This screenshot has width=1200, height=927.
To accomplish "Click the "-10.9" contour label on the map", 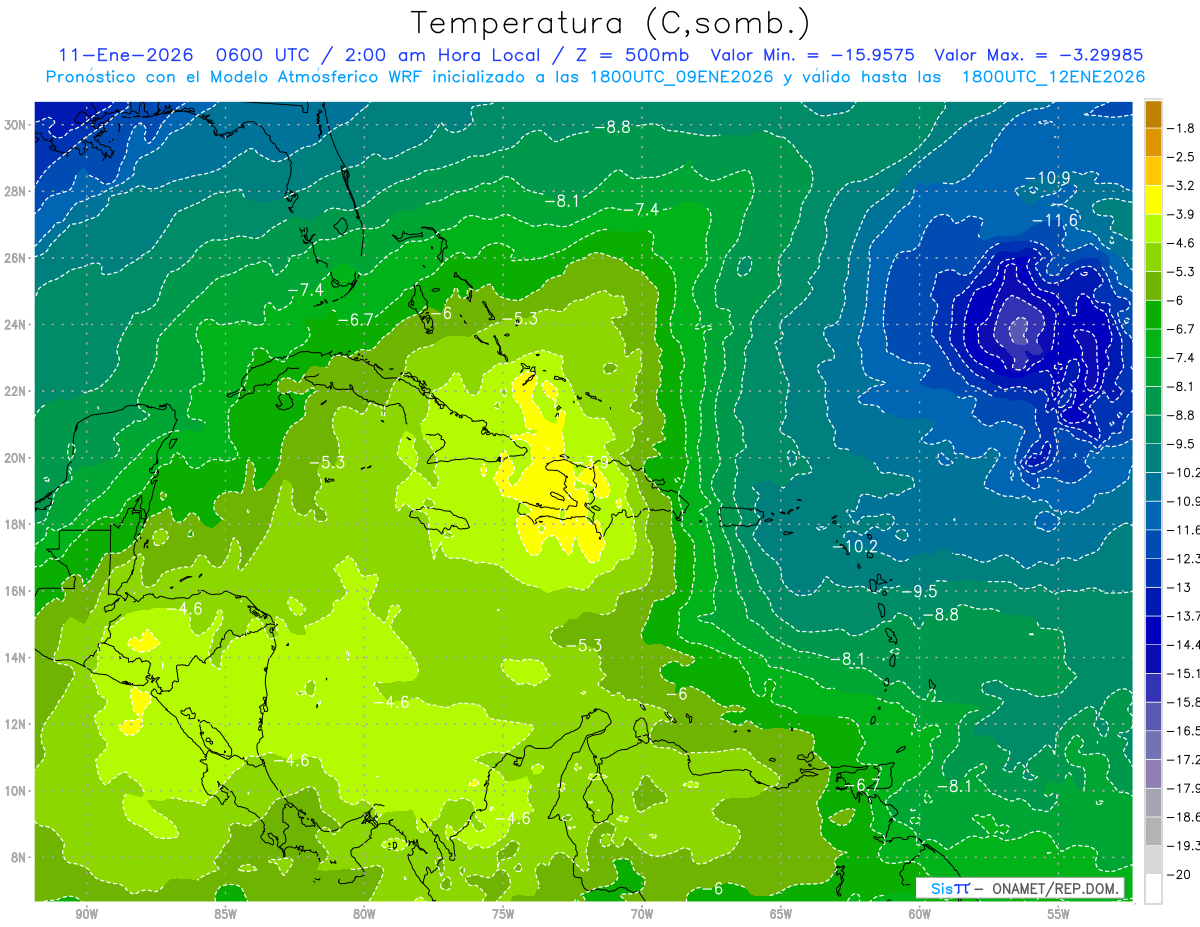I will 1047,178.
